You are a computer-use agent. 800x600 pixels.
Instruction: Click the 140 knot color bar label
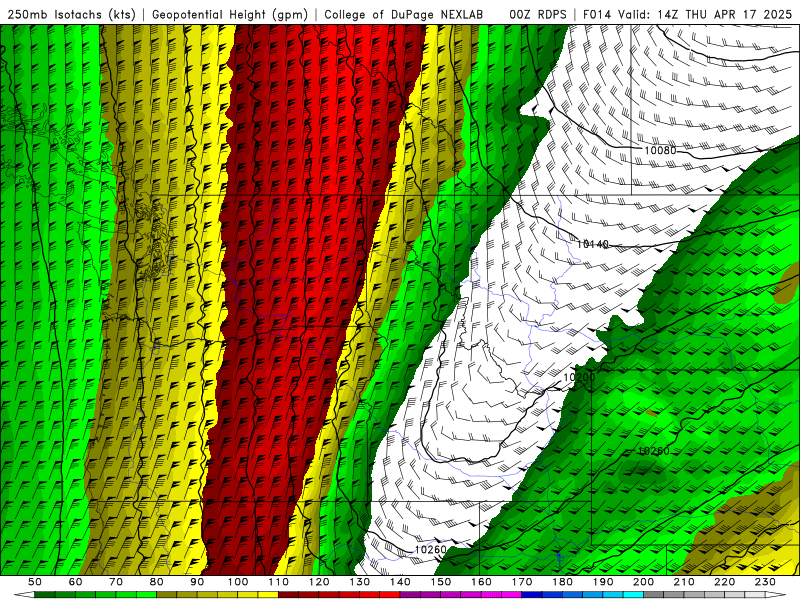click(400, 582)
